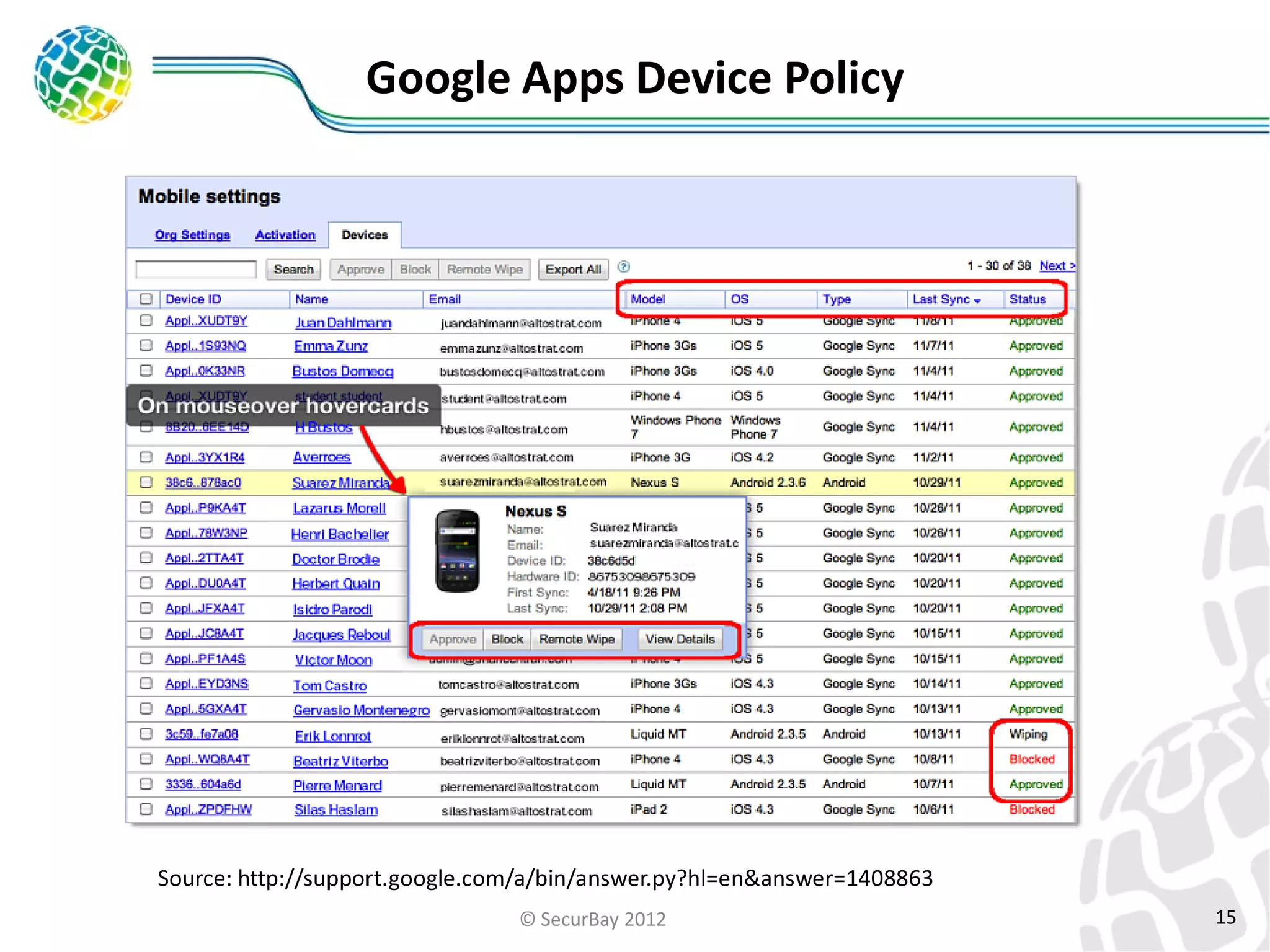Screen dimensions: 1270x952
Task: Open the Henri Bachelier name link
Action: point(340,534)
